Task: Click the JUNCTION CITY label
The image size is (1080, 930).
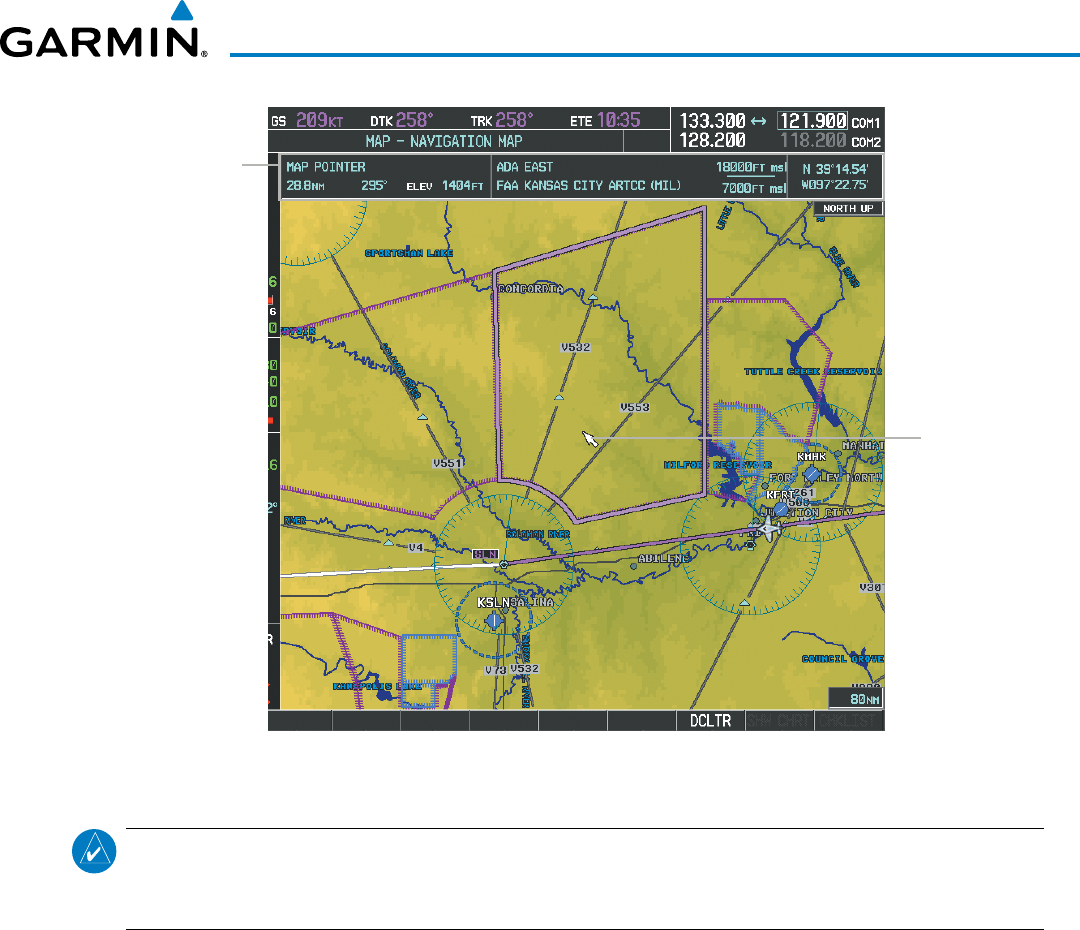Action: point(807,513)
